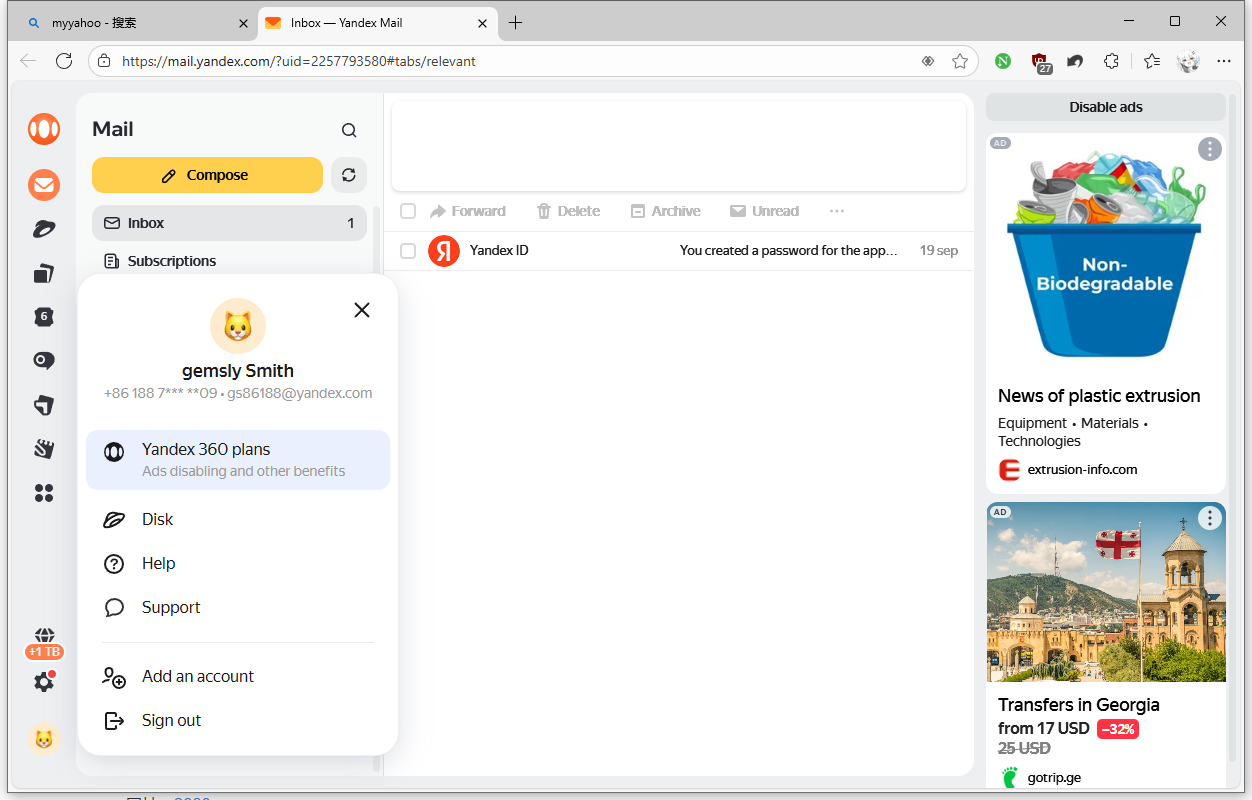The image size is (1252, 800).
Task: Open the settings gear icon
Action: 44,682
